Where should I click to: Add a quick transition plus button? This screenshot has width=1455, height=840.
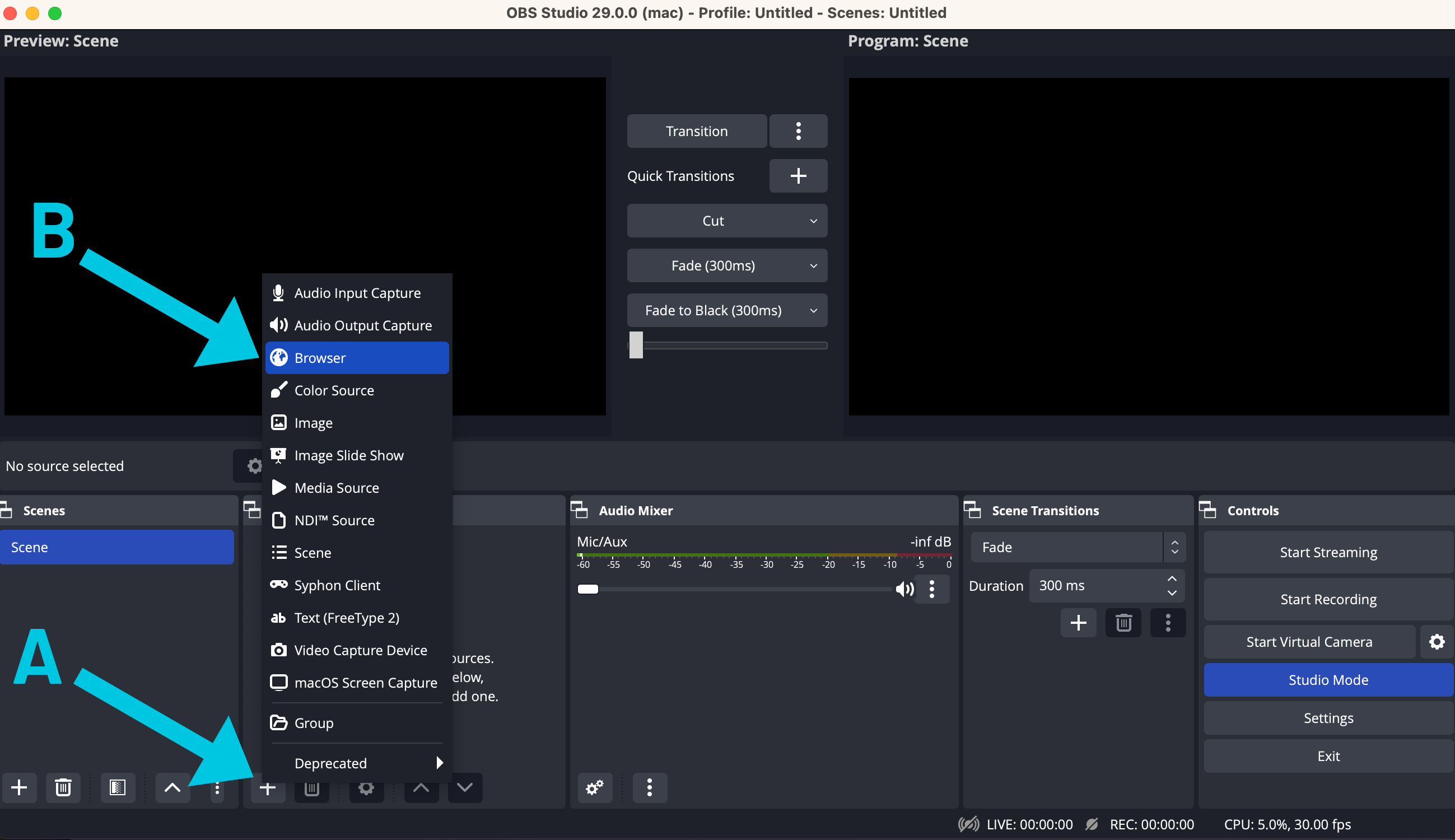799,176
